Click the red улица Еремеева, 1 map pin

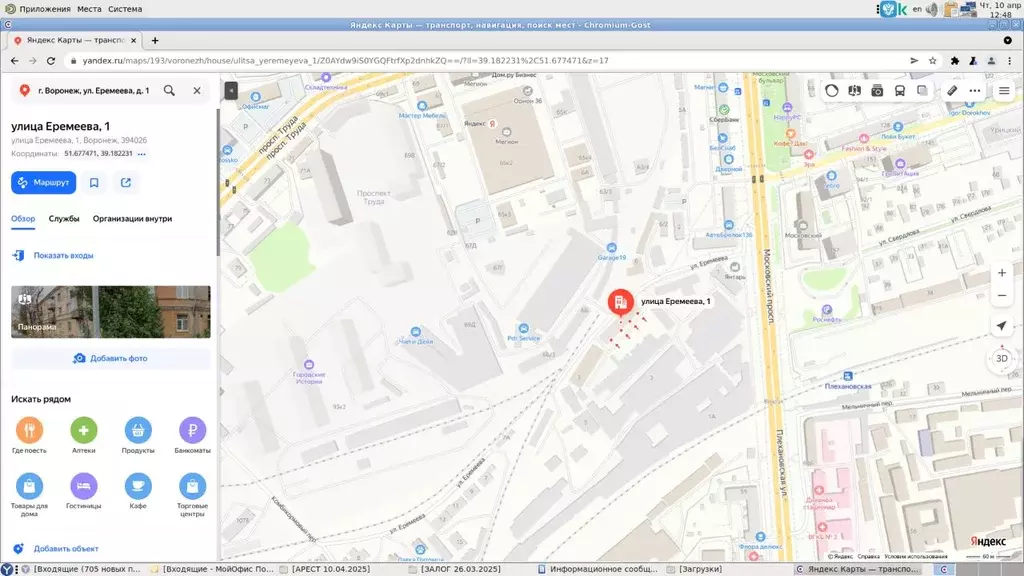point(620,302)
